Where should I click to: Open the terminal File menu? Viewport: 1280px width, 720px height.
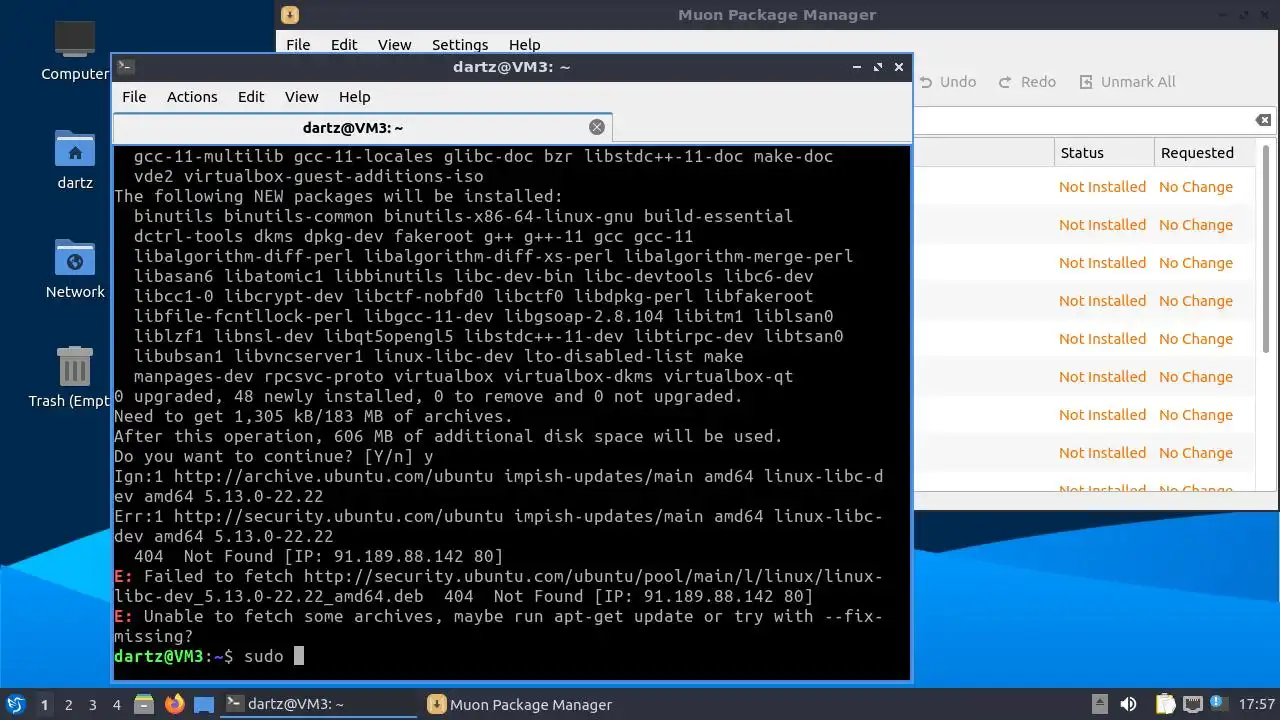click(x=134, y=97)
